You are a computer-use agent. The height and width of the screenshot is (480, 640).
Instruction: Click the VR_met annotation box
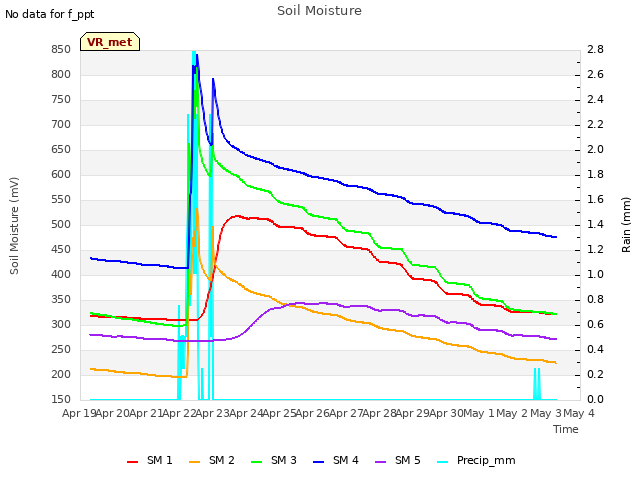pyautogui.click(x=110, y=42)
